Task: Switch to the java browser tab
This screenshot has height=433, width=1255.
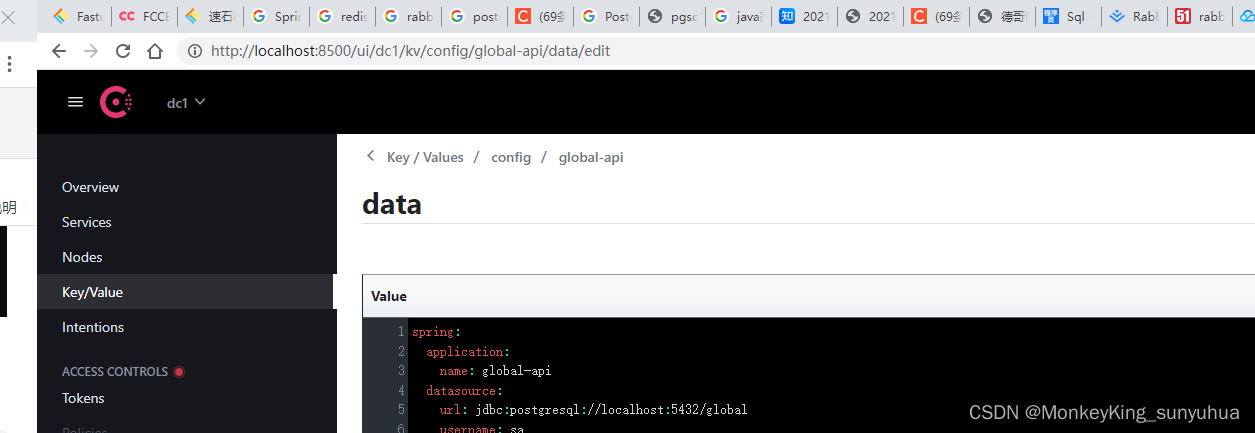Action: pos(737,16)
